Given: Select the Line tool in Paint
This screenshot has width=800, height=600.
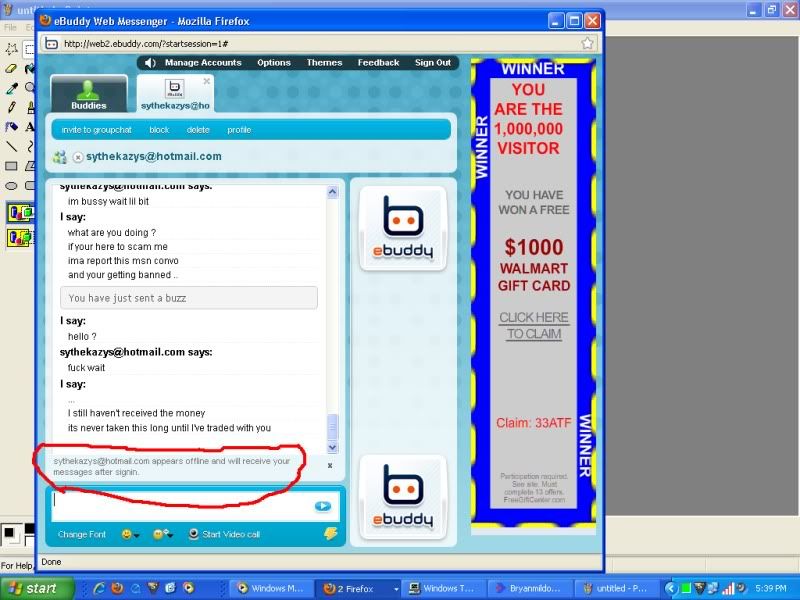Looking at the screenshot, I should pyautogui.click(x=11, y=146).
